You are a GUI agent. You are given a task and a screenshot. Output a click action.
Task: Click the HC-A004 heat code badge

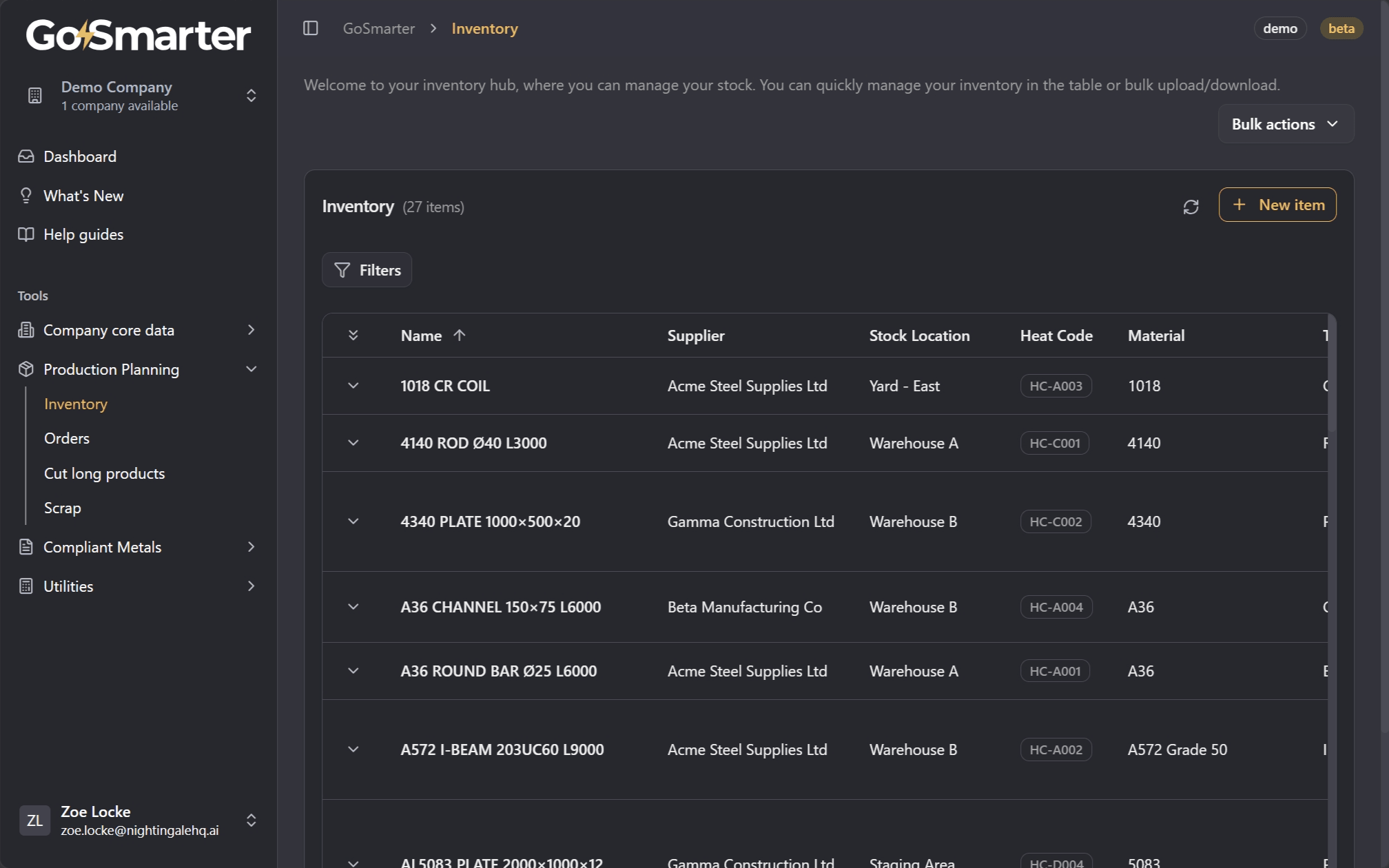pos(1056,607)
